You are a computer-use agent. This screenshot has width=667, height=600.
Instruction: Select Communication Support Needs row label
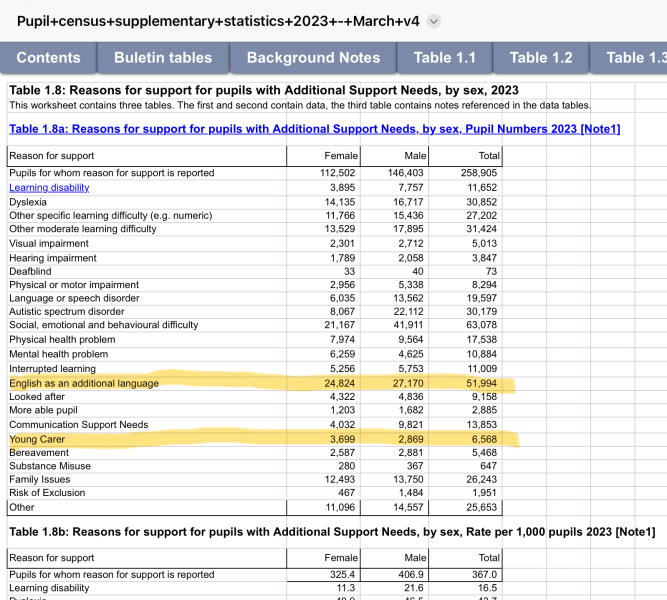(x=79, y=425)
